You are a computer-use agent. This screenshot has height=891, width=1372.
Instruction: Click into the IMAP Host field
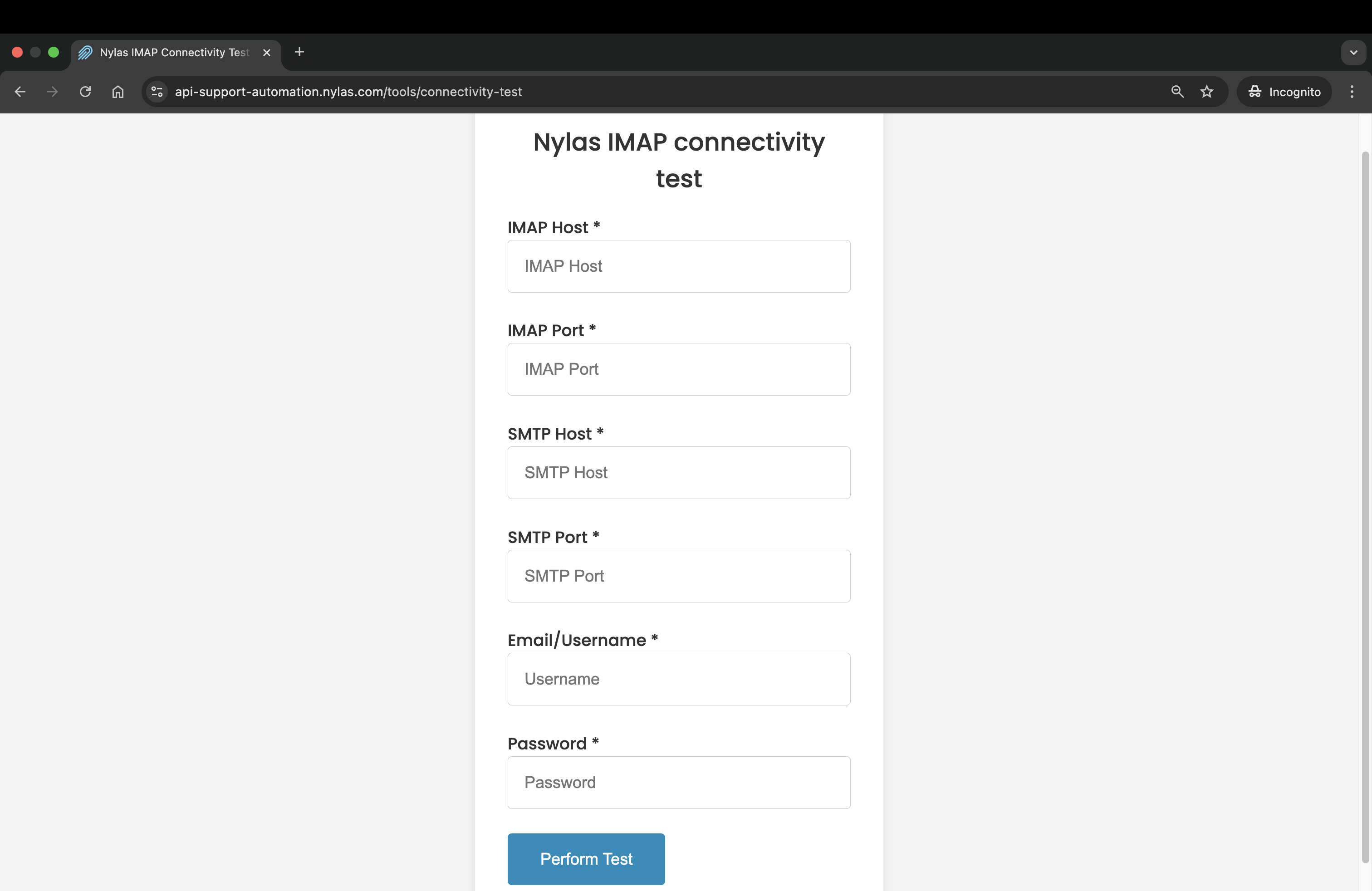[678, 266]
